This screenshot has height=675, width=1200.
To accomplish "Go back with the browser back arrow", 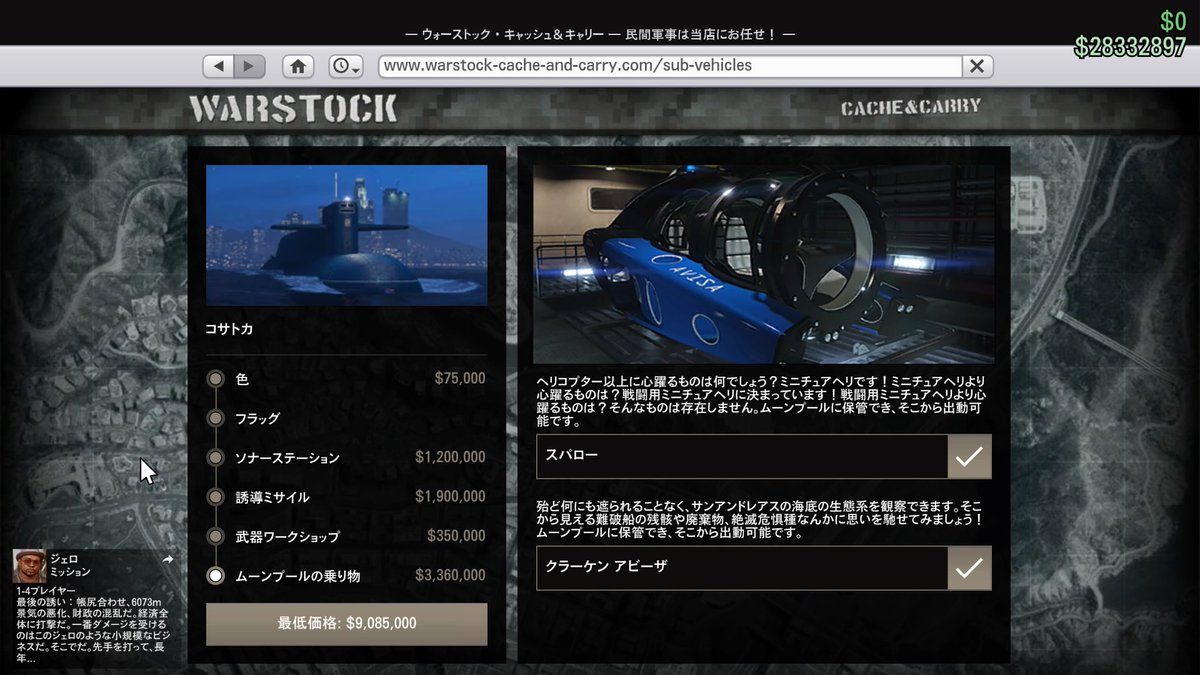I will [219, 66].
